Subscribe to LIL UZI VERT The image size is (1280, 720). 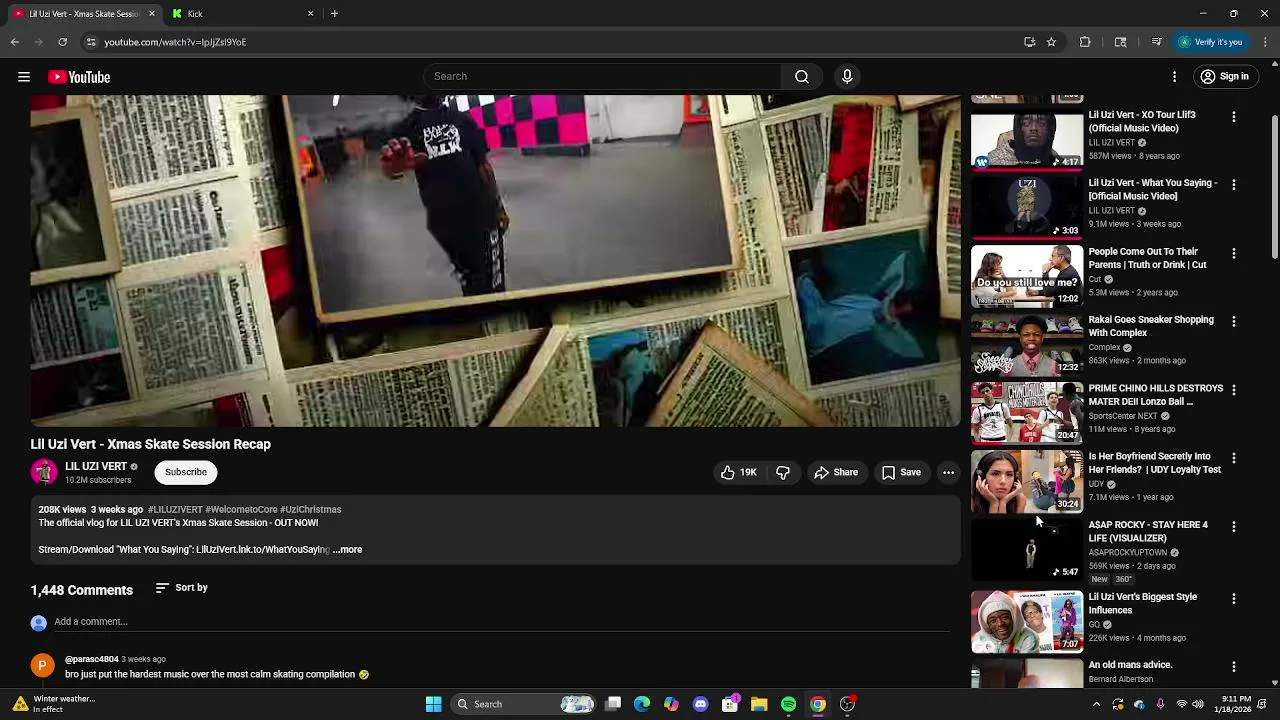click(186, 472)
